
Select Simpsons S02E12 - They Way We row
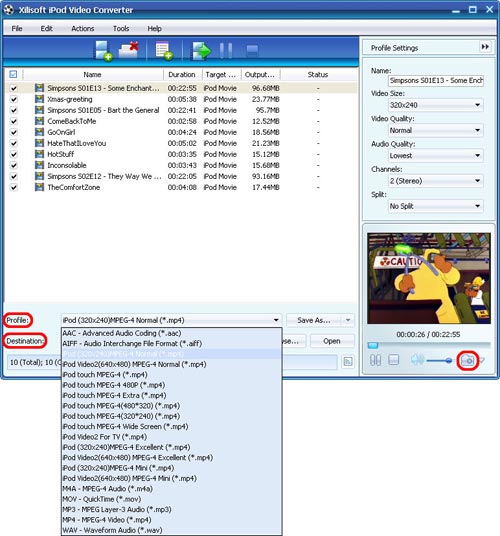[181, 176]
